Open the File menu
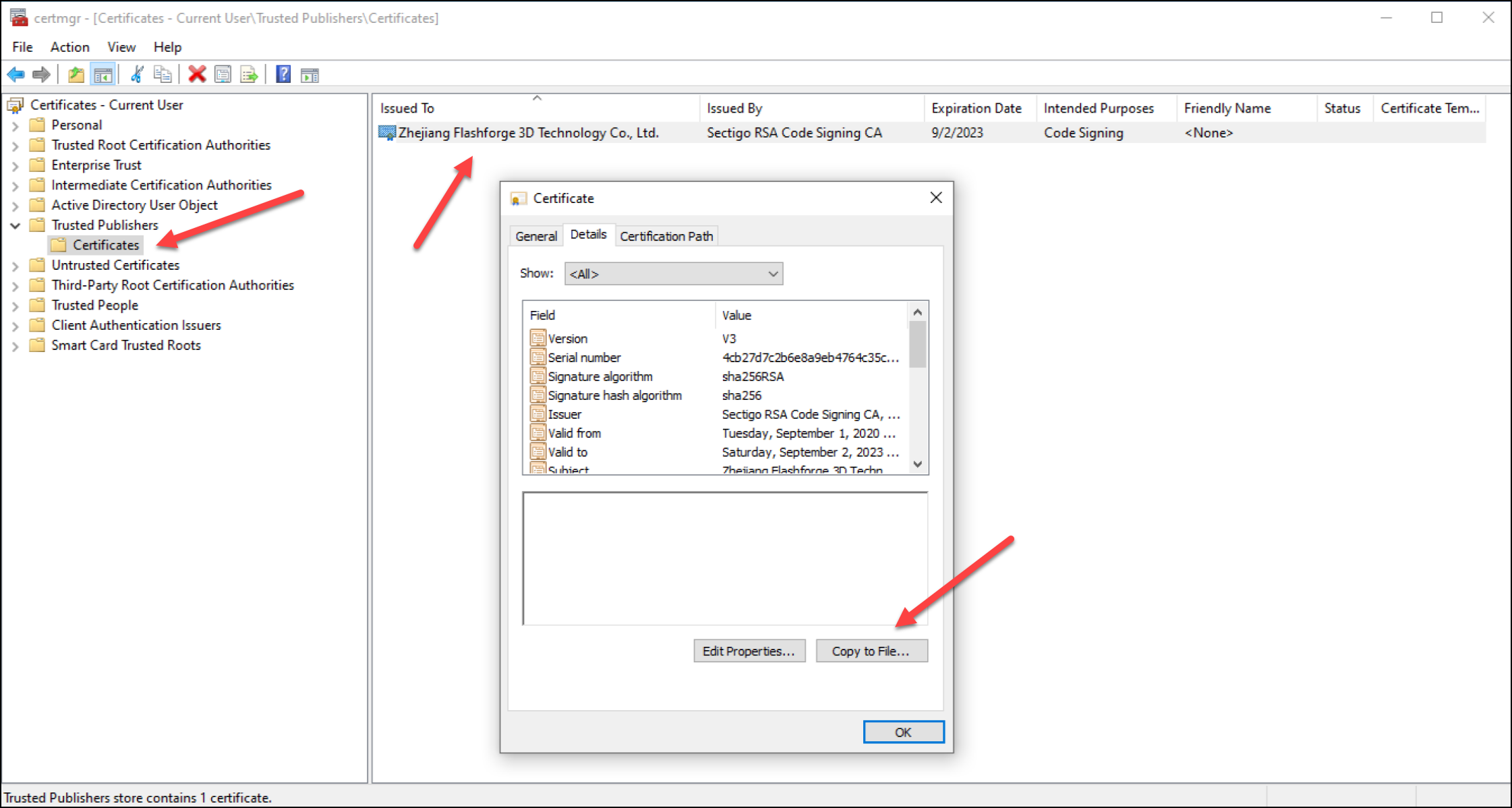 tap(22, 47)
